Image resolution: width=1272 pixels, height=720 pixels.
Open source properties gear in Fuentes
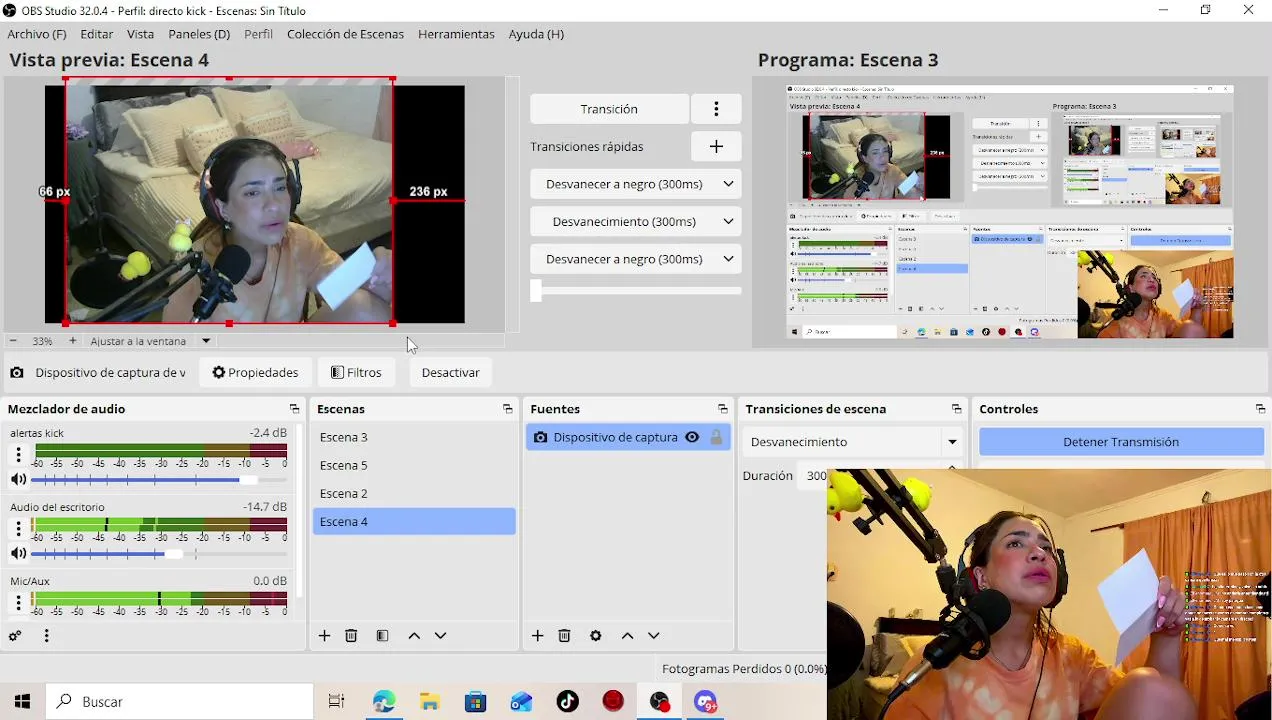click(596, 636)
